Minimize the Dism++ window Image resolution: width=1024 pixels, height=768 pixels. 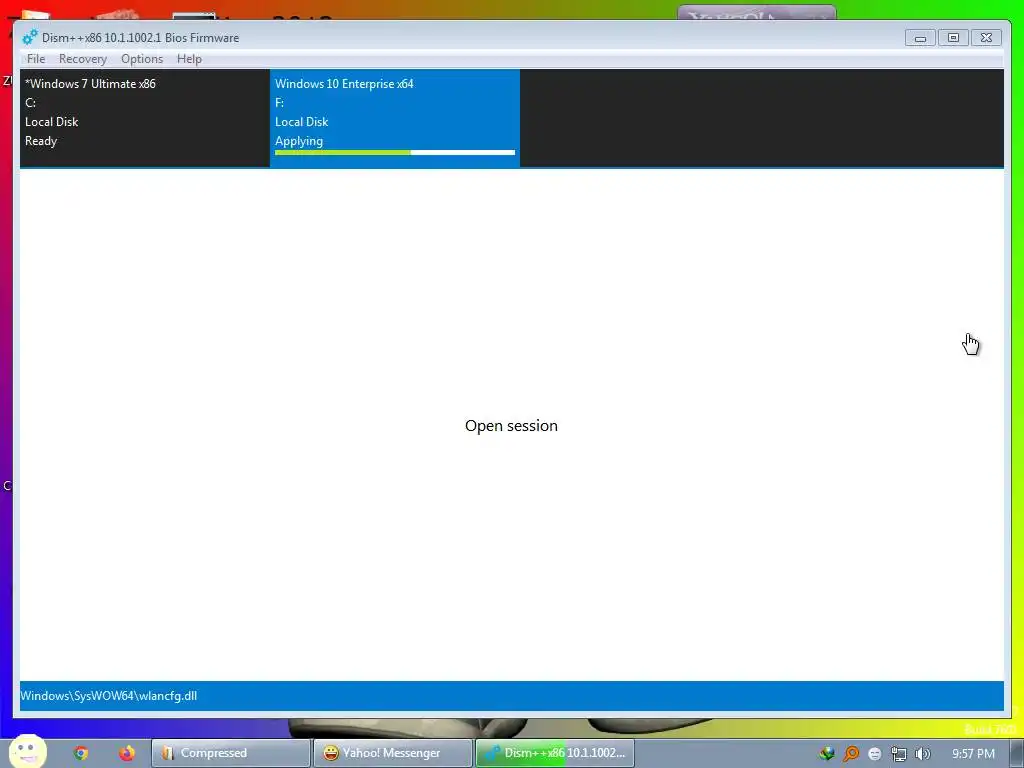(x=920, y=38)
